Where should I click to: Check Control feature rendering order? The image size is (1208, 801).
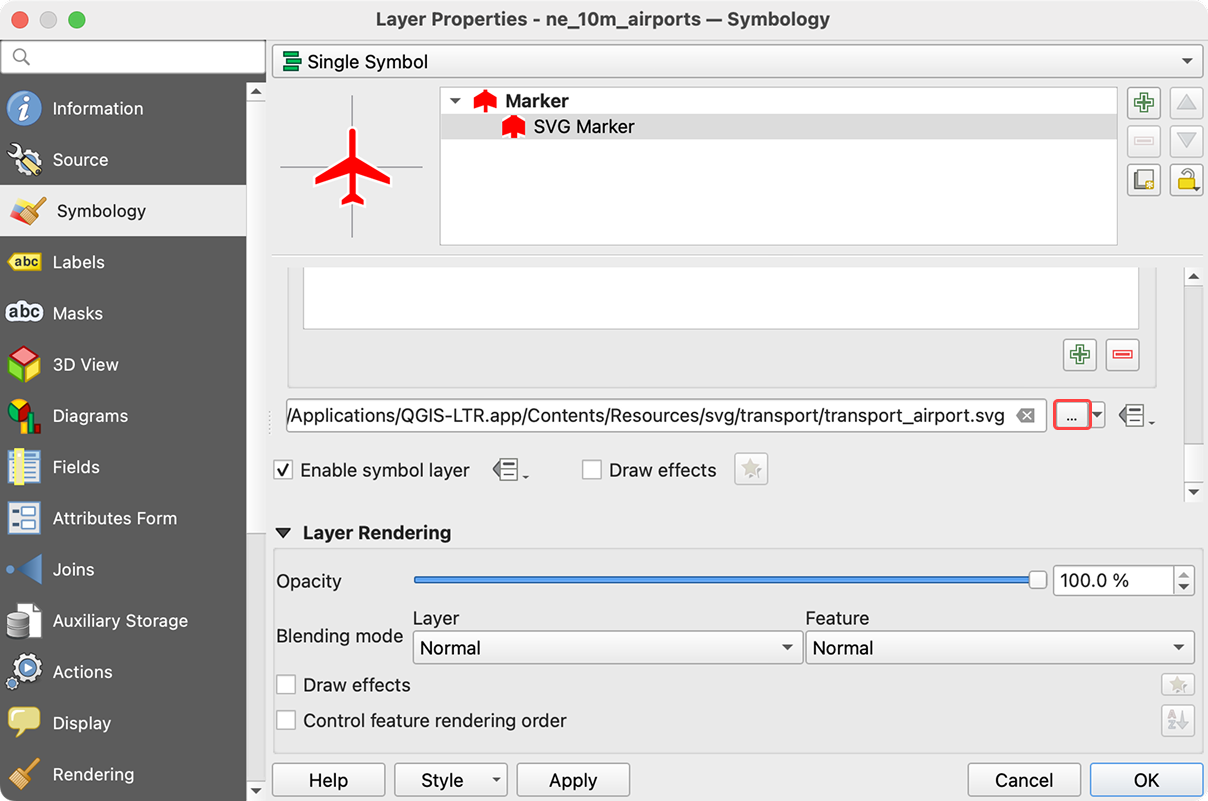coord(286,720)
